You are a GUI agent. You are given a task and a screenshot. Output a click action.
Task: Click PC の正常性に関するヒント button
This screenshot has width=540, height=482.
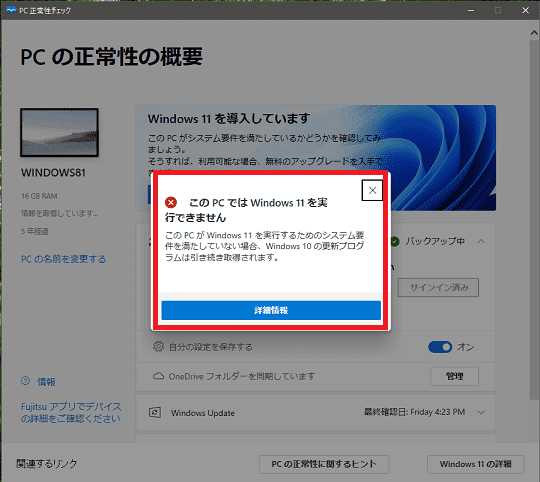click(324, 464)
